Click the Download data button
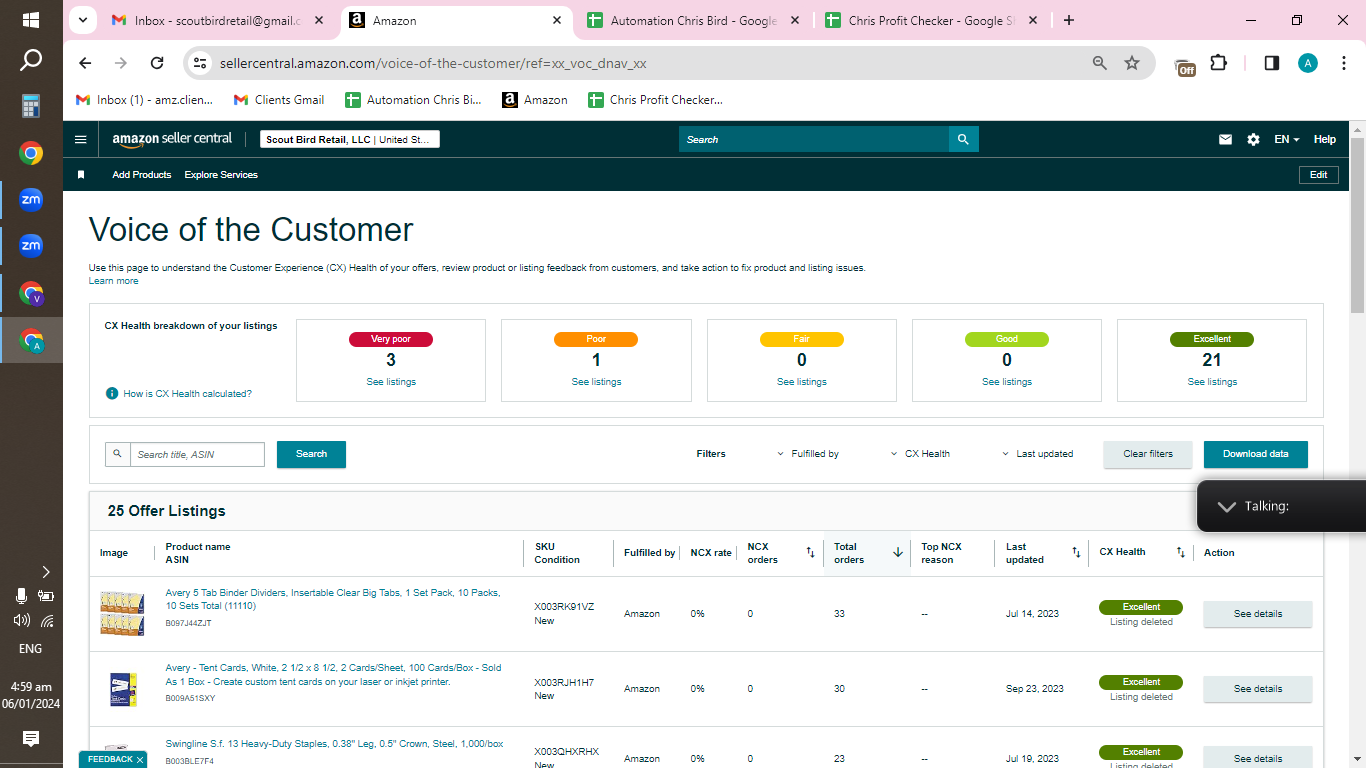 click(1256, 454)
